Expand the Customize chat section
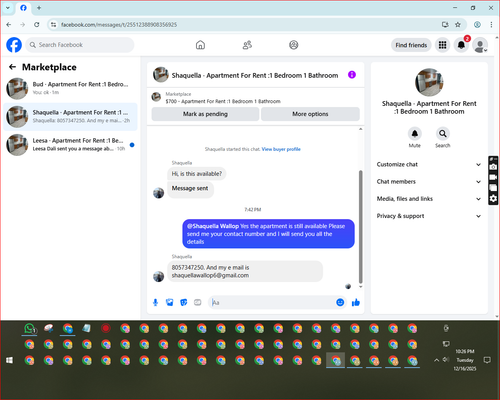Viewport: 500px width, 400px height. tap(429, 164)
